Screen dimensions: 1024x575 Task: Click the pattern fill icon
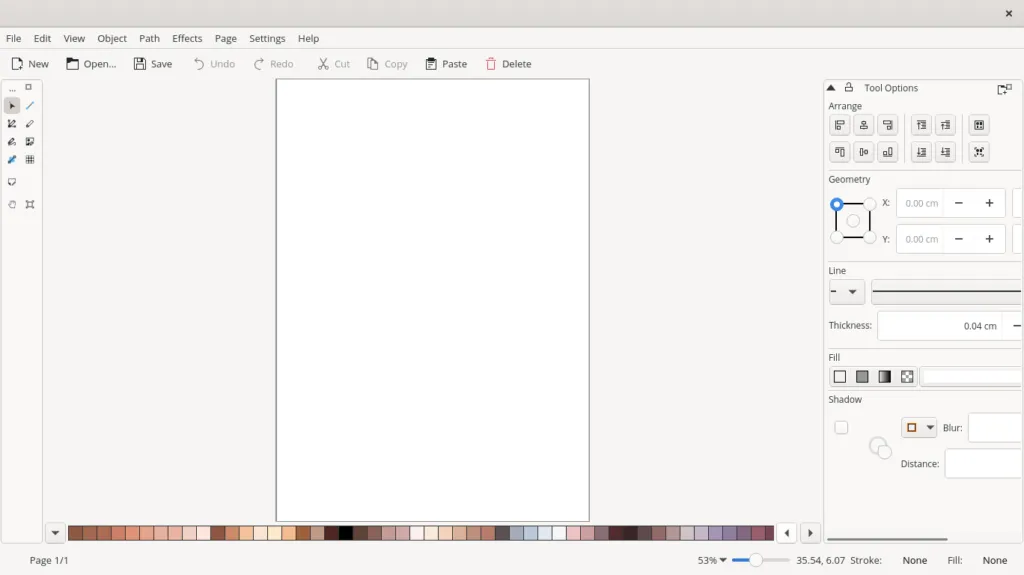907,377
